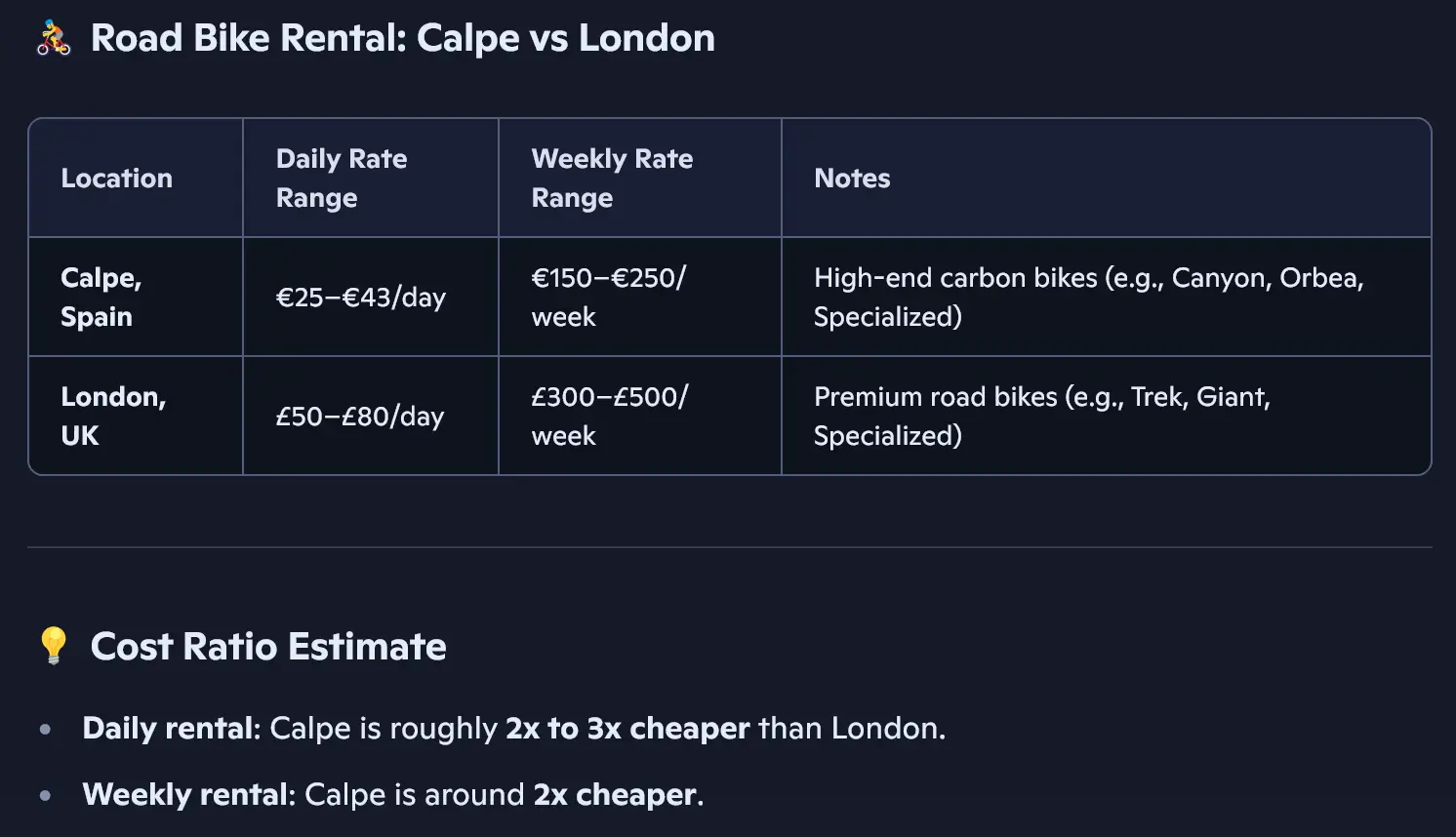Click the bold Weekly rental text

point(185,795)
